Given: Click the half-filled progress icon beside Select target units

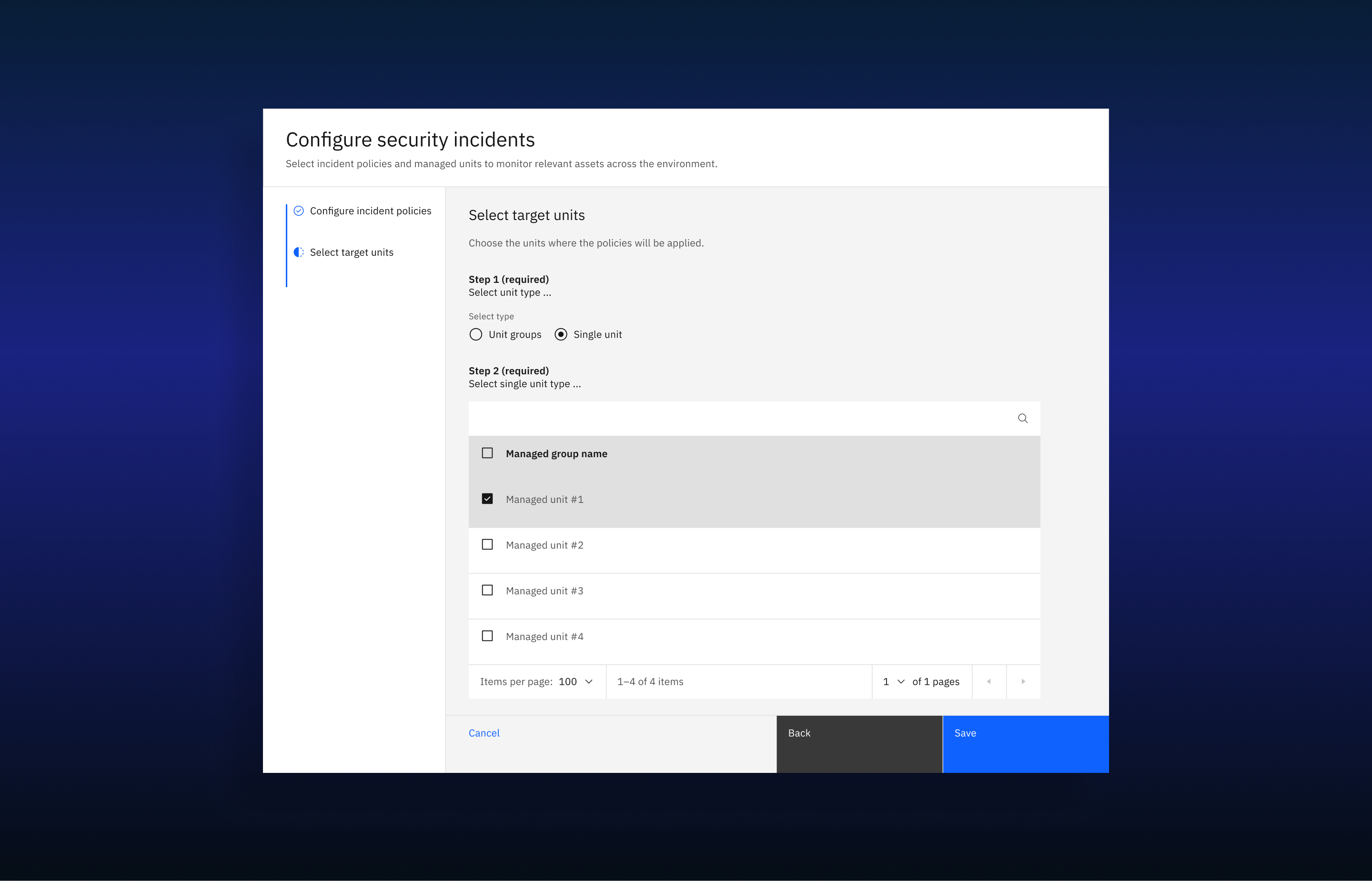Looking at the screenshot, I should click(299, 252).
